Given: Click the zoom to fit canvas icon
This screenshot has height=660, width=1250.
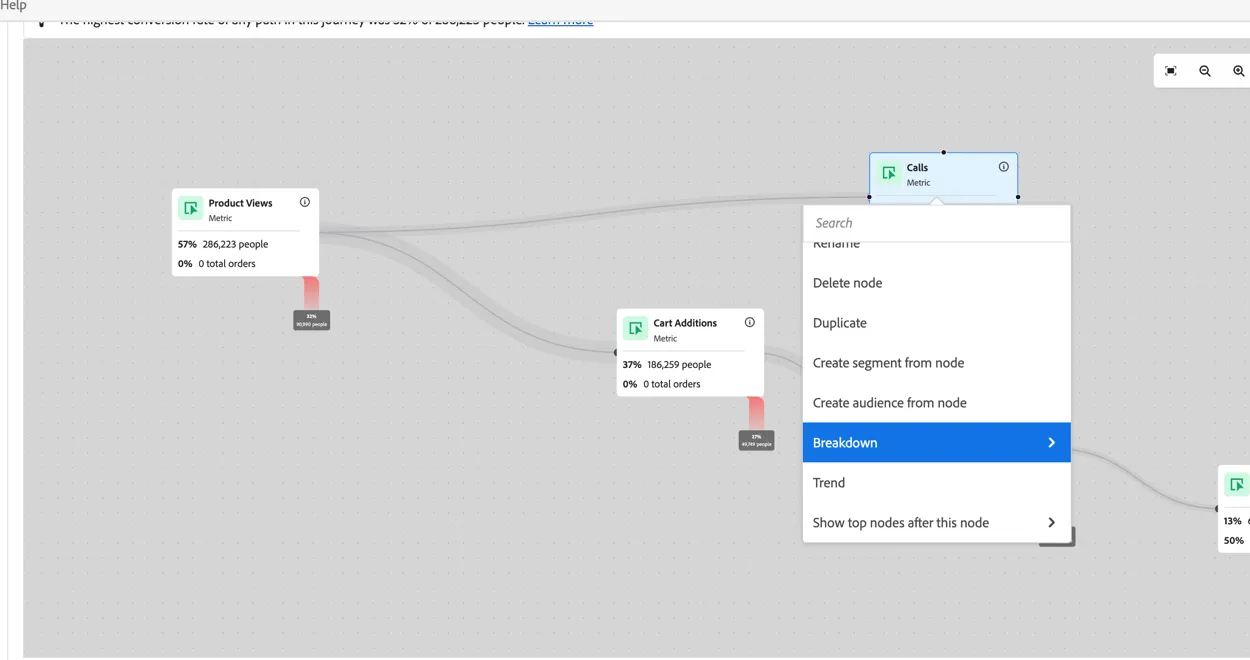Looking at the screenshot, I should (x=1171, y=71).
